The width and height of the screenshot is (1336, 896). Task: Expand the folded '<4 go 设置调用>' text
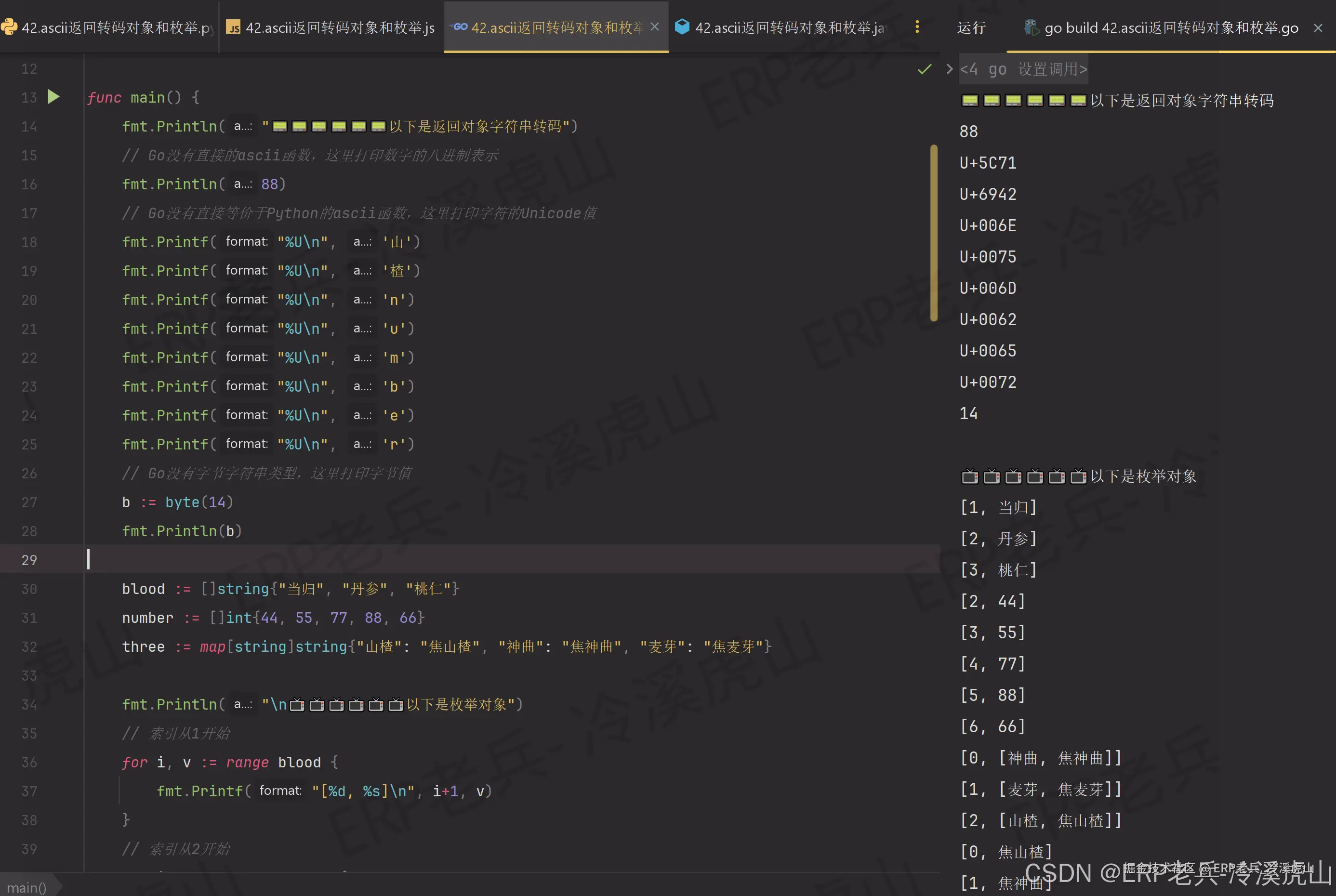[1023, 69]
